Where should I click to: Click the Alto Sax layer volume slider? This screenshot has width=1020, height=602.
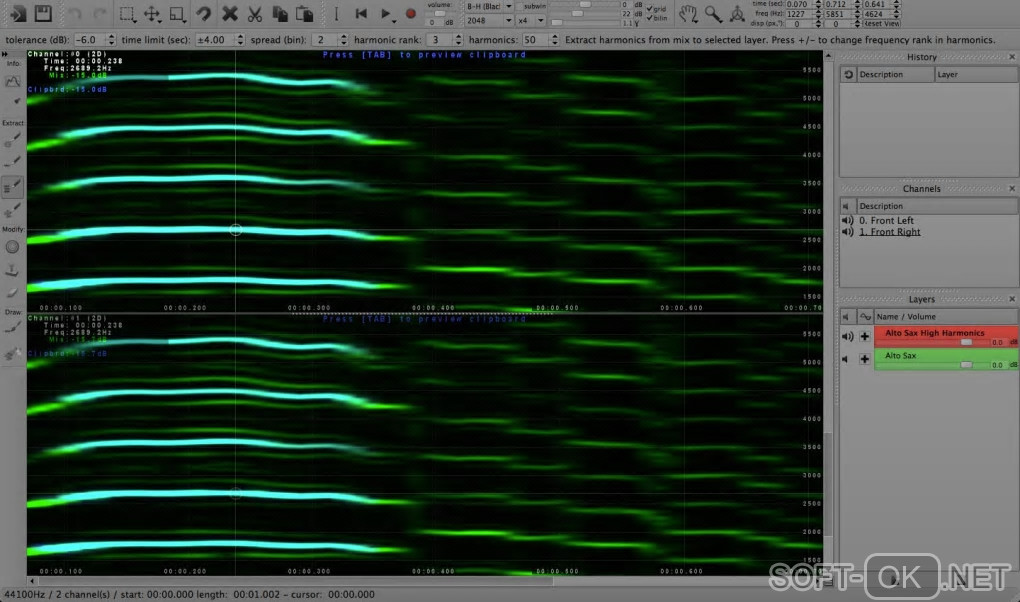coord(965,365)
